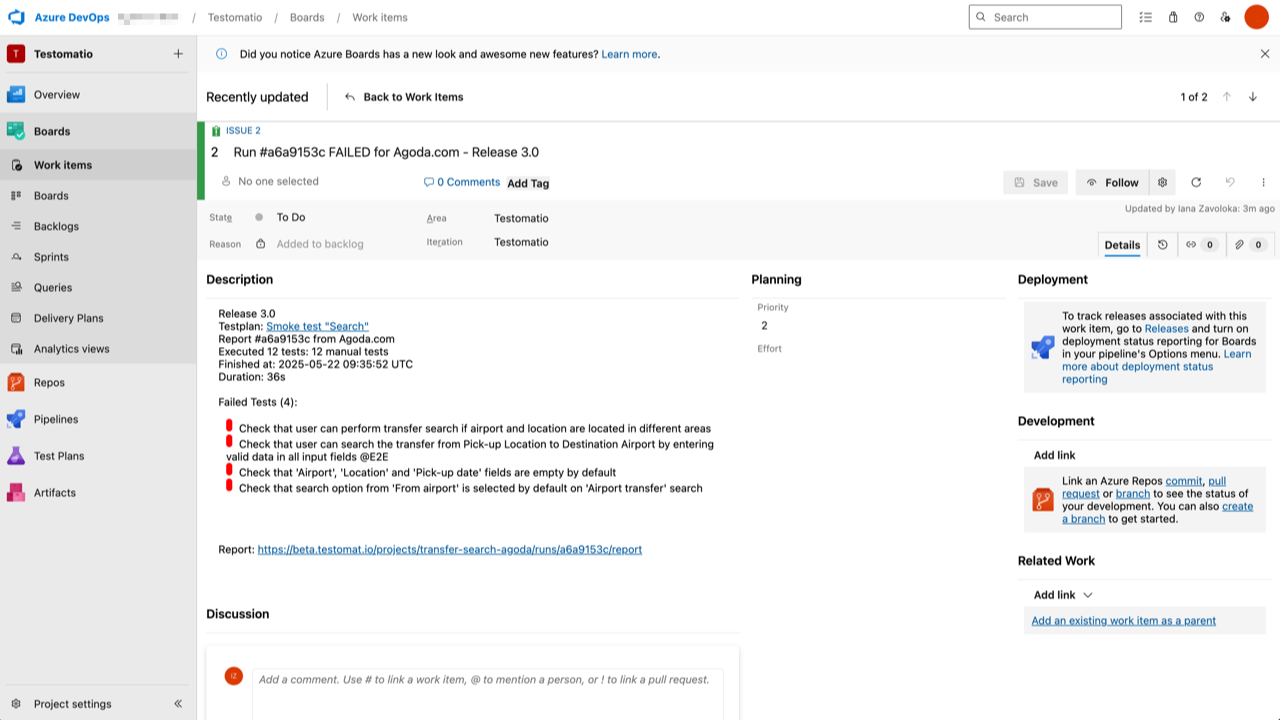Refresh the work item with the reload icon
1280x720 pixels.
click(x=1196, y=182)
